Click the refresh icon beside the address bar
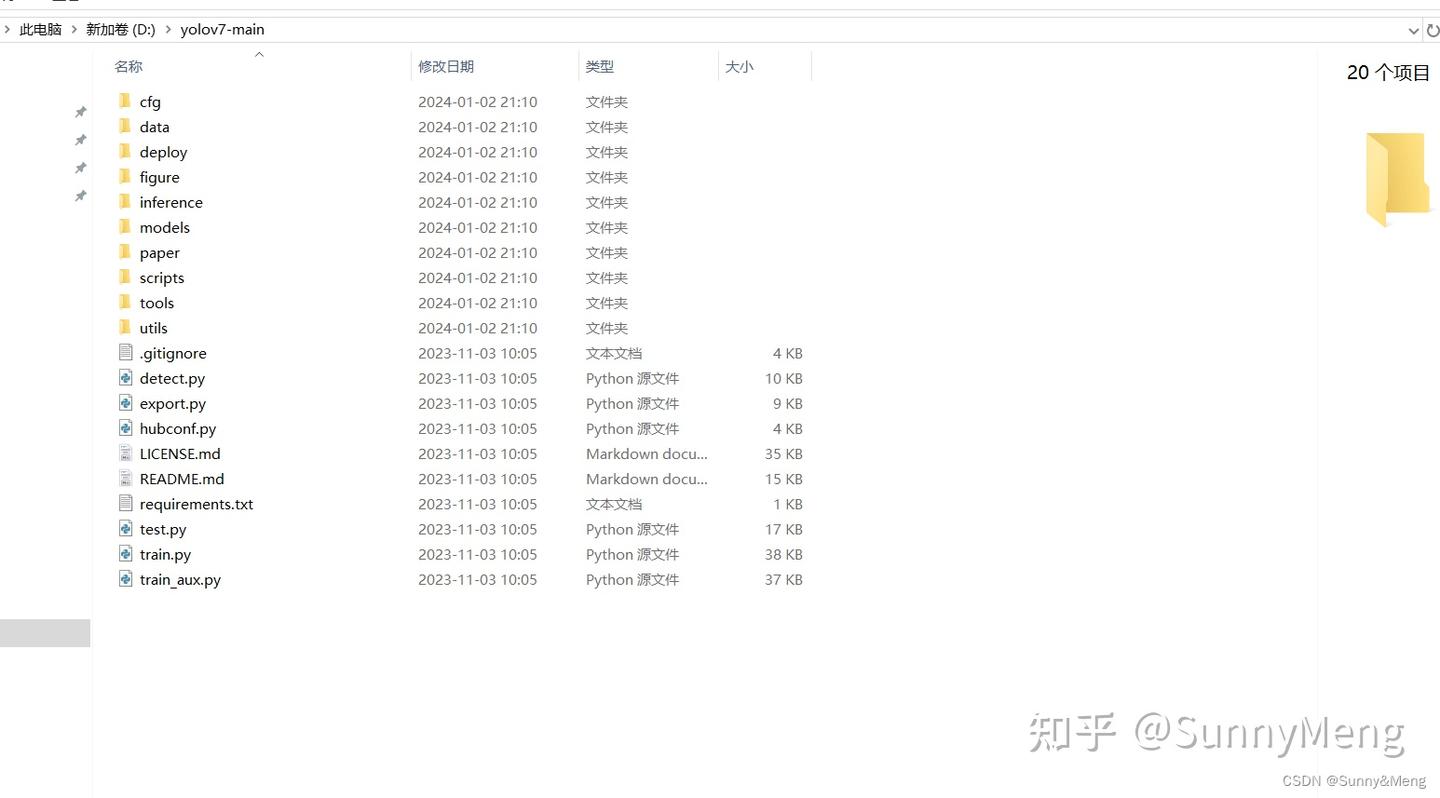The image size is (1440, 798). pos(1434,29)
